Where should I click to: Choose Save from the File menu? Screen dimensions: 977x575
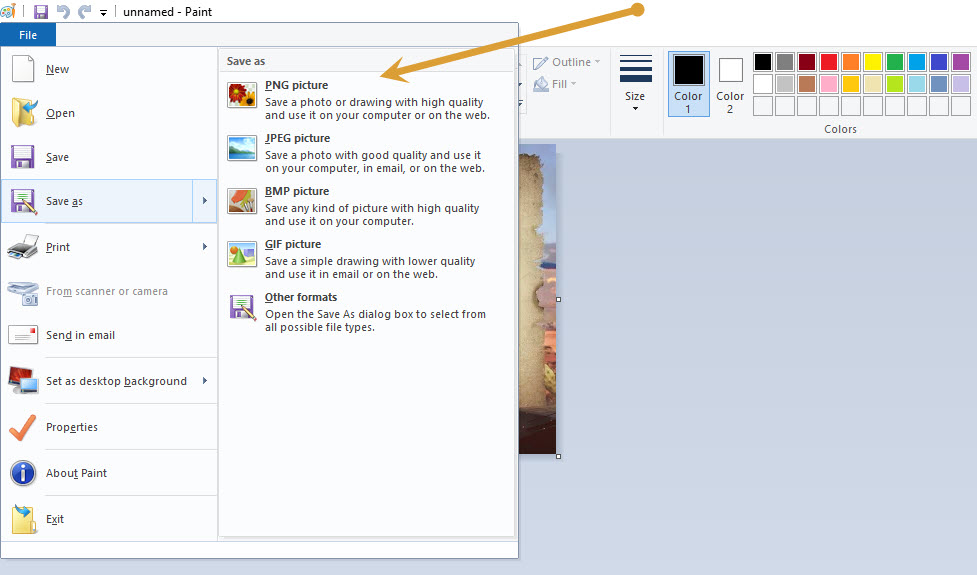pos(109,157)
